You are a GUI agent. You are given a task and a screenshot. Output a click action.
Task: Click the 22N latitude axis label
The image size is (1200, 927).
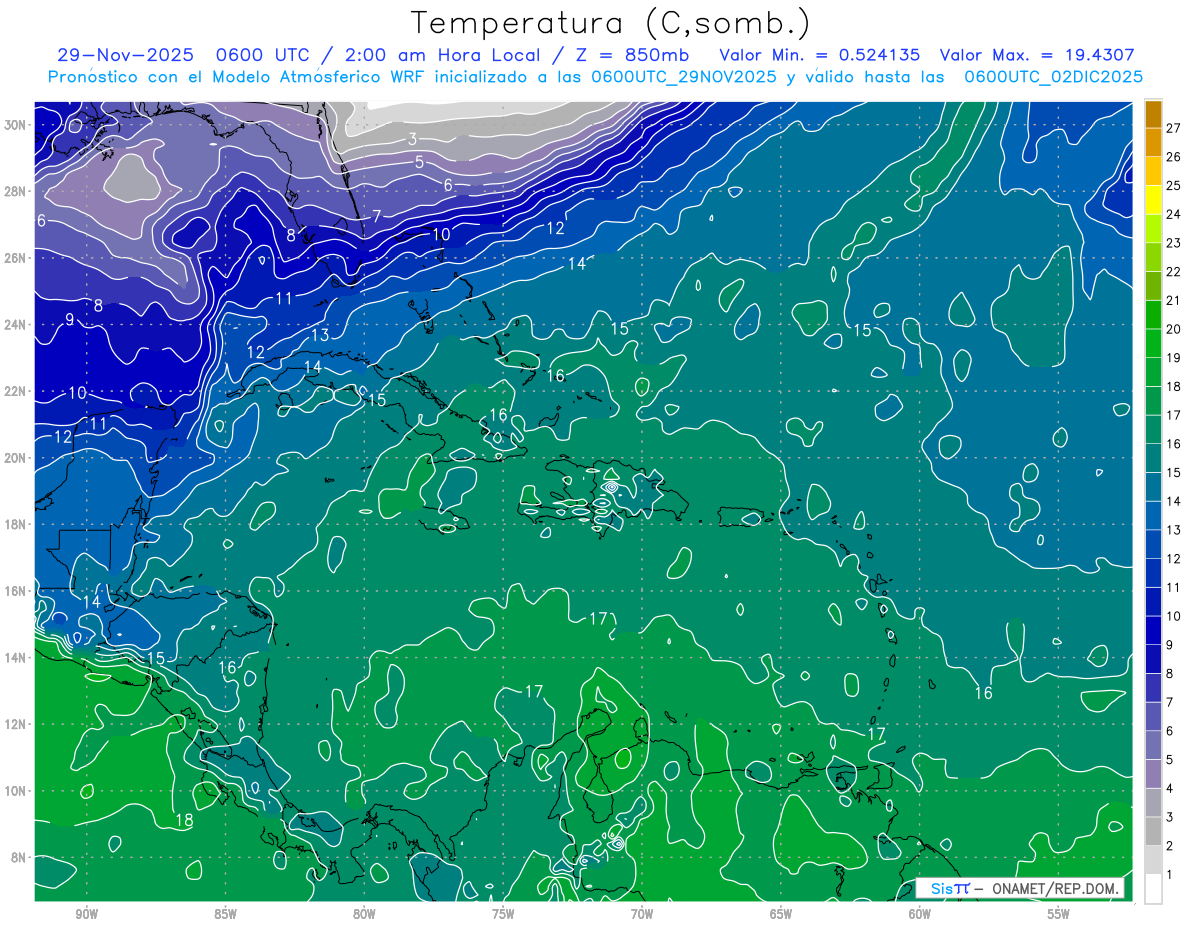pos(15,391)
